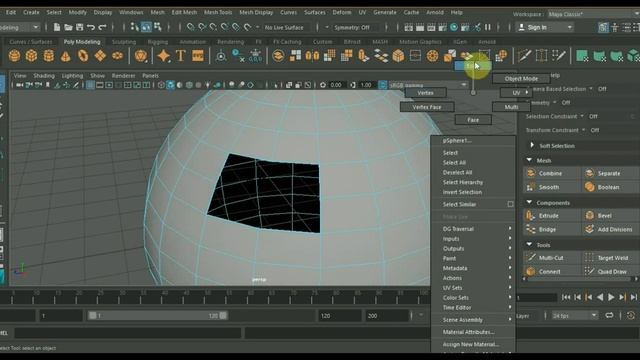
Task: Switch to the Sculpting shelf tab
Action: [x=124, y=42]
